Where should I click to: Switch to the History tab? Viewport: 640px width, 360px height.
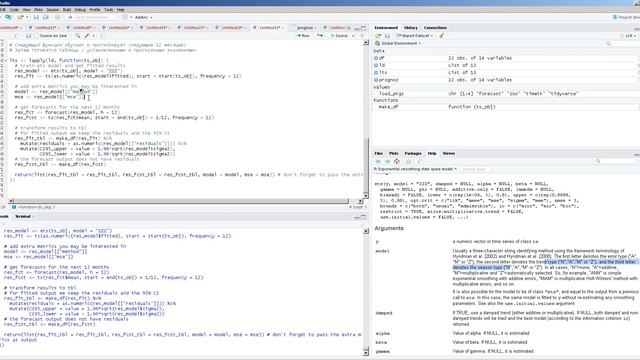411,28
